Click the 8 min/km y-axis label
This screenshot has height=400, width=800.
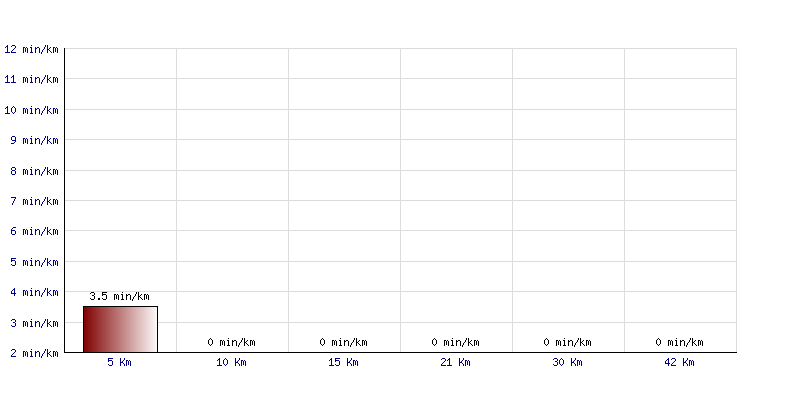click(34, 171)
